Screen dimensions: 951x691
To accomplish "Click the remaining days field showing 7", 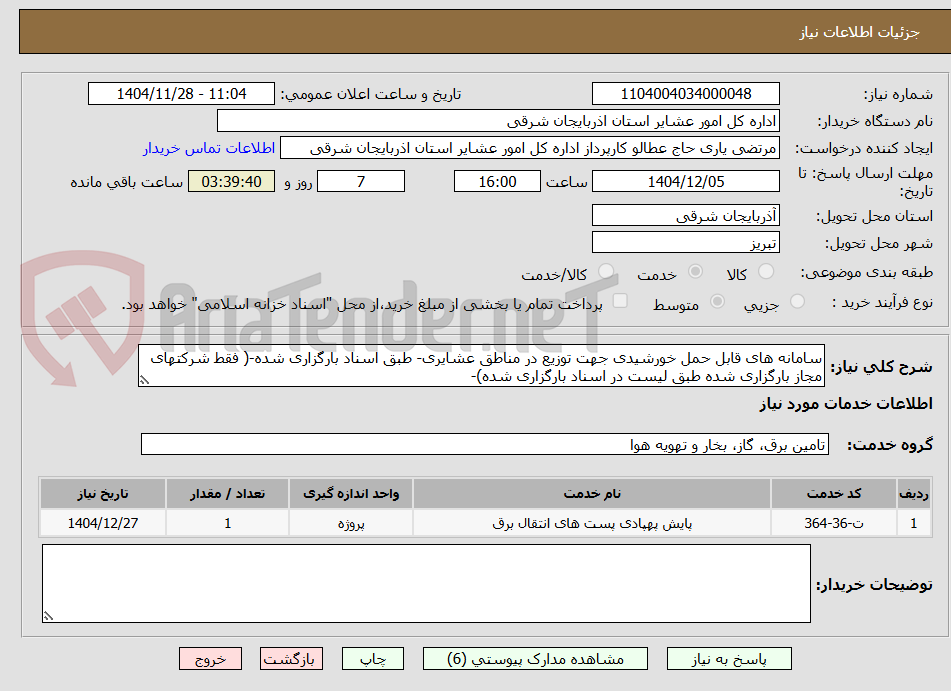I will [361, 181].
